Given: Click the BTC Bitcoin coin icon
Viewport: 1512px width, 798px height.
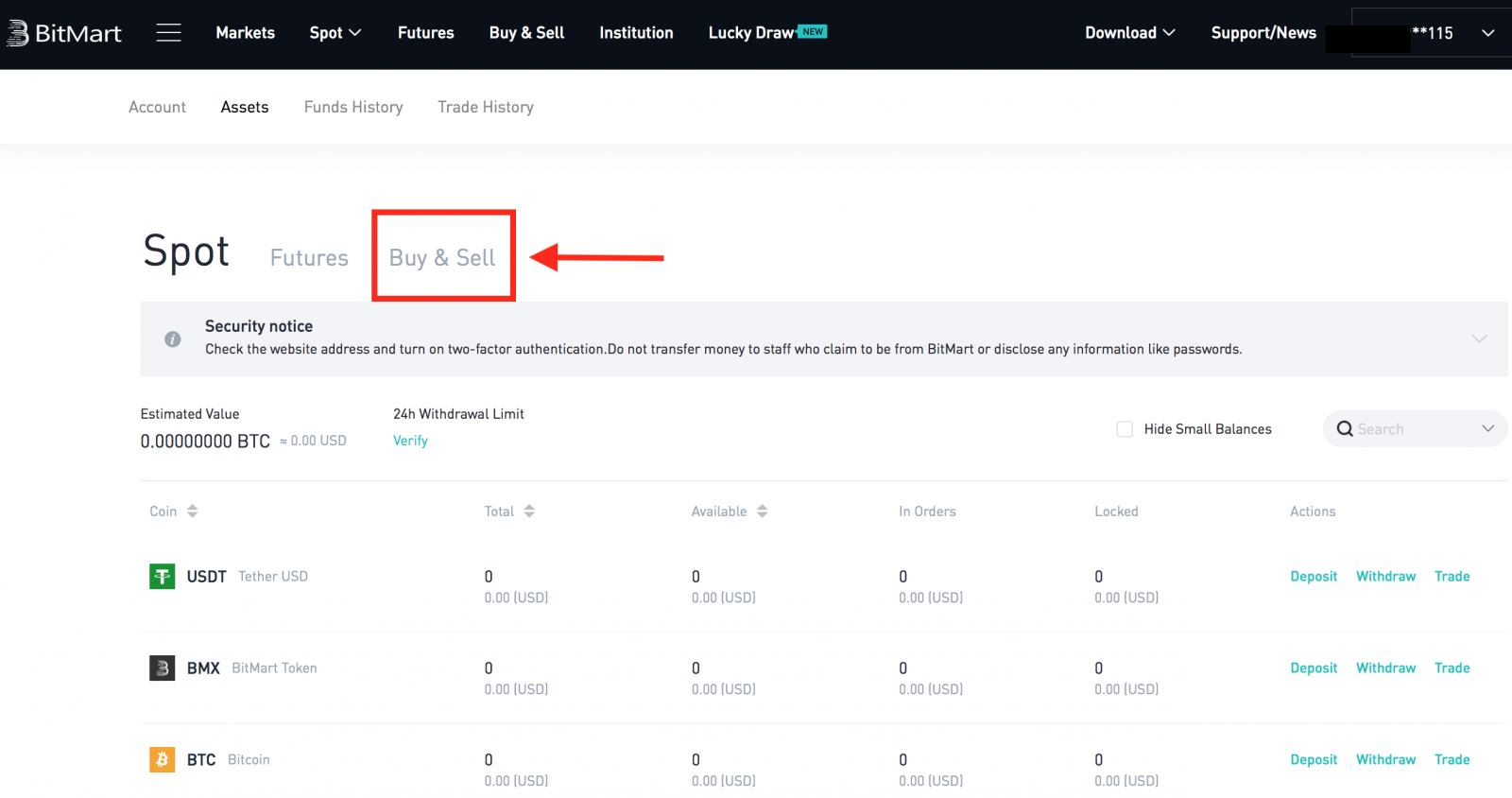Looking at the screenshot, I should 162,759.
